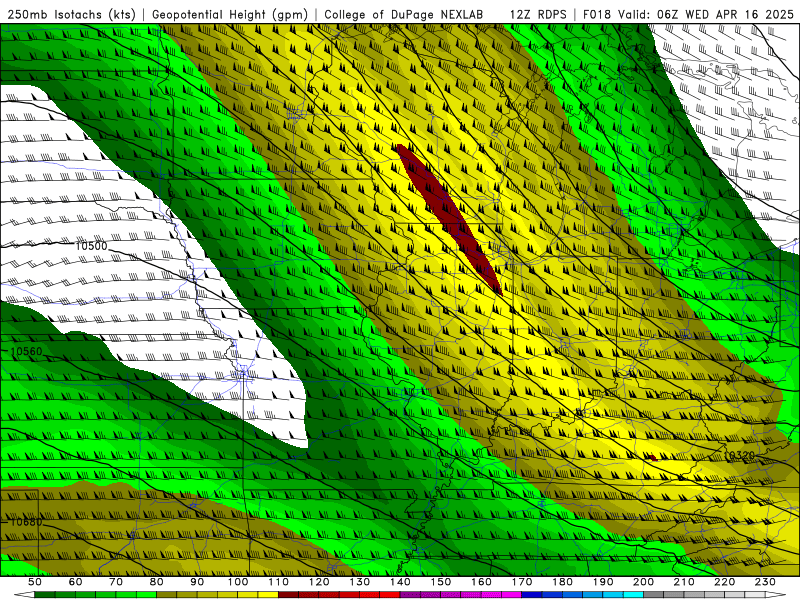Click the 190 value on the color scale
Viewport: 800px width, 600px height.
604,582
